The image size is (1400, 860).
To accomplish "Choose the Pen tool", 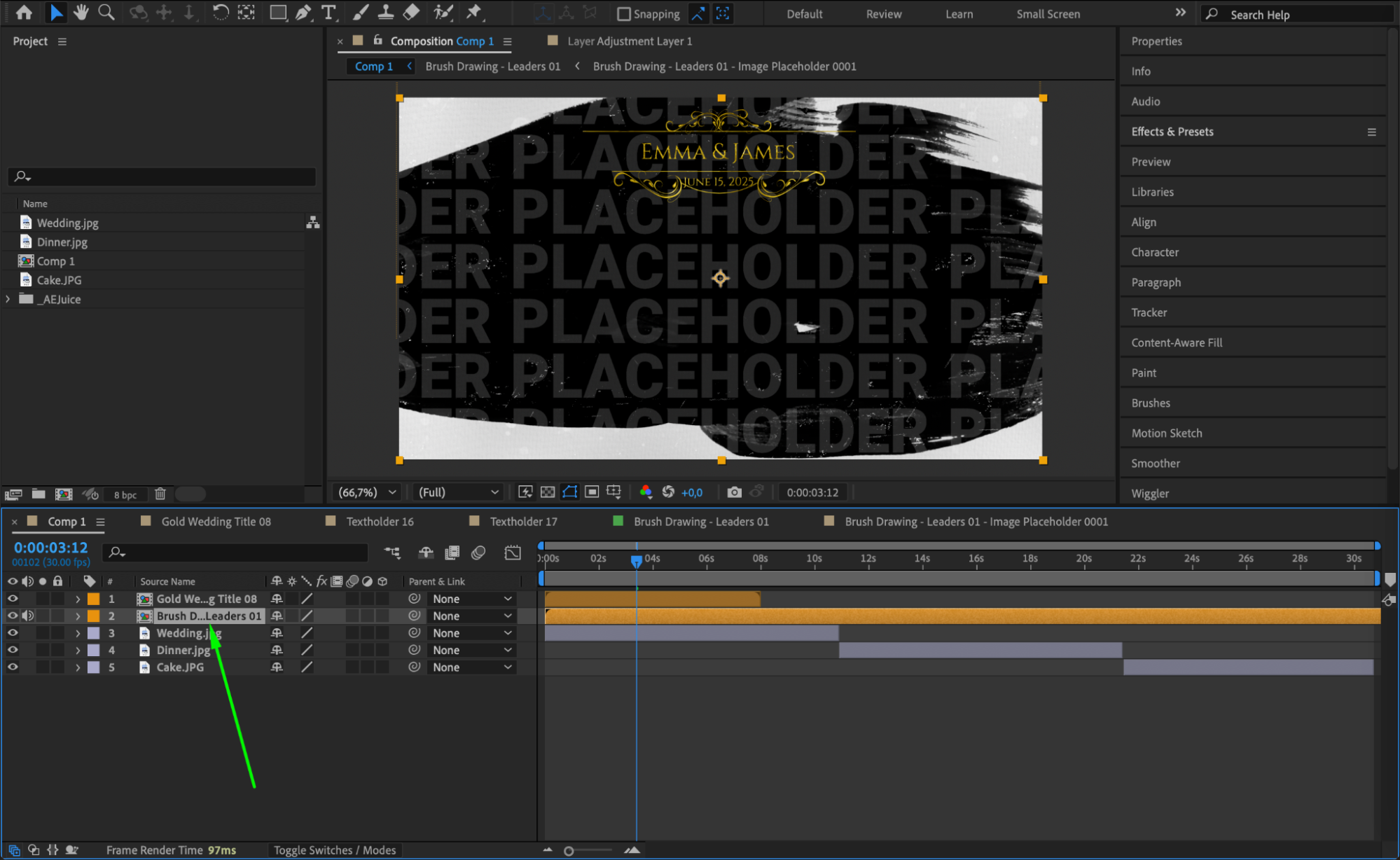I will pyautogui.click(x=303, y=12).
